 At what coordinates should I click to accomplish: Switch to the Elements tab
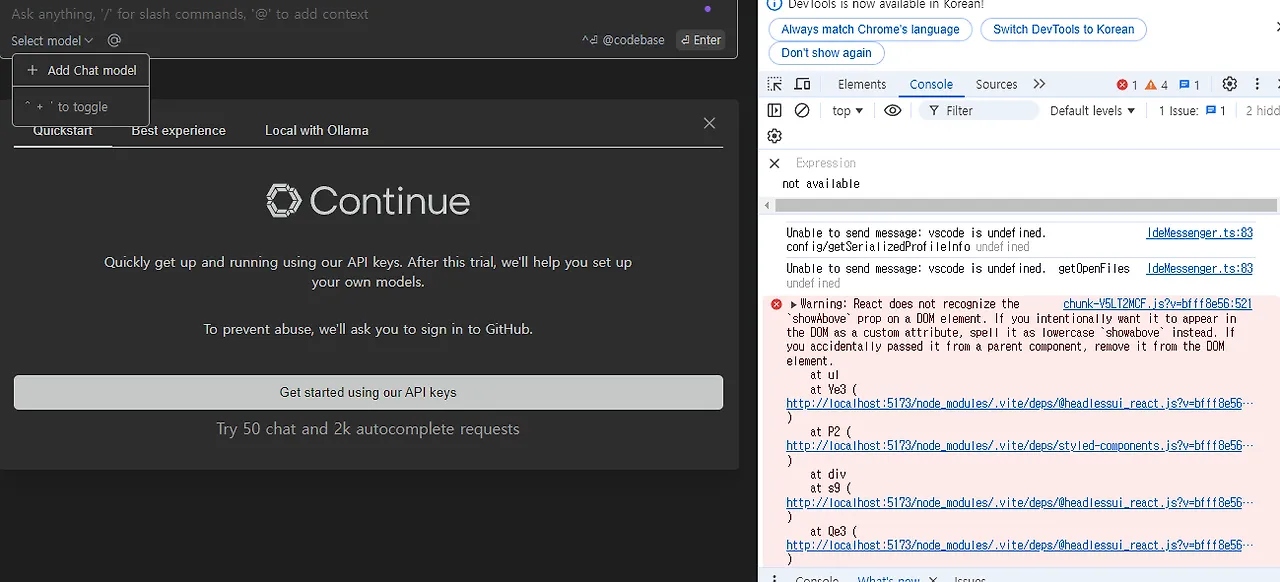tap(862, 84)
